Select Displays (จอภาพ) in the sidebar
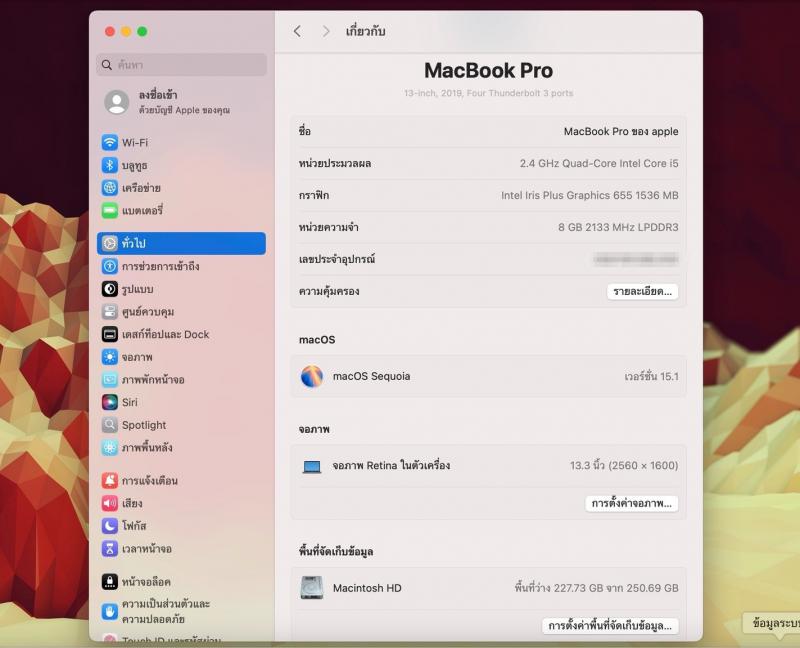 click(x=181, y=357)
